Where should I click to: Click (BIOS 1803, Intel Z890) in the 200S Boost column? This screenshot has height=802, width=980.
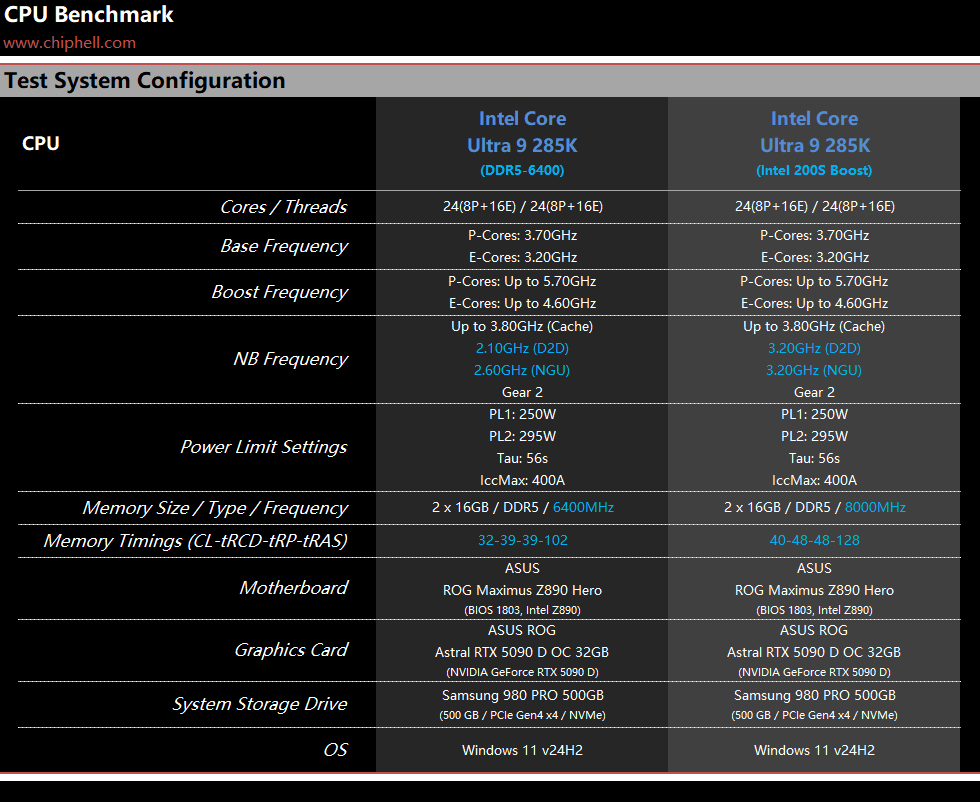tap(814, 610)
